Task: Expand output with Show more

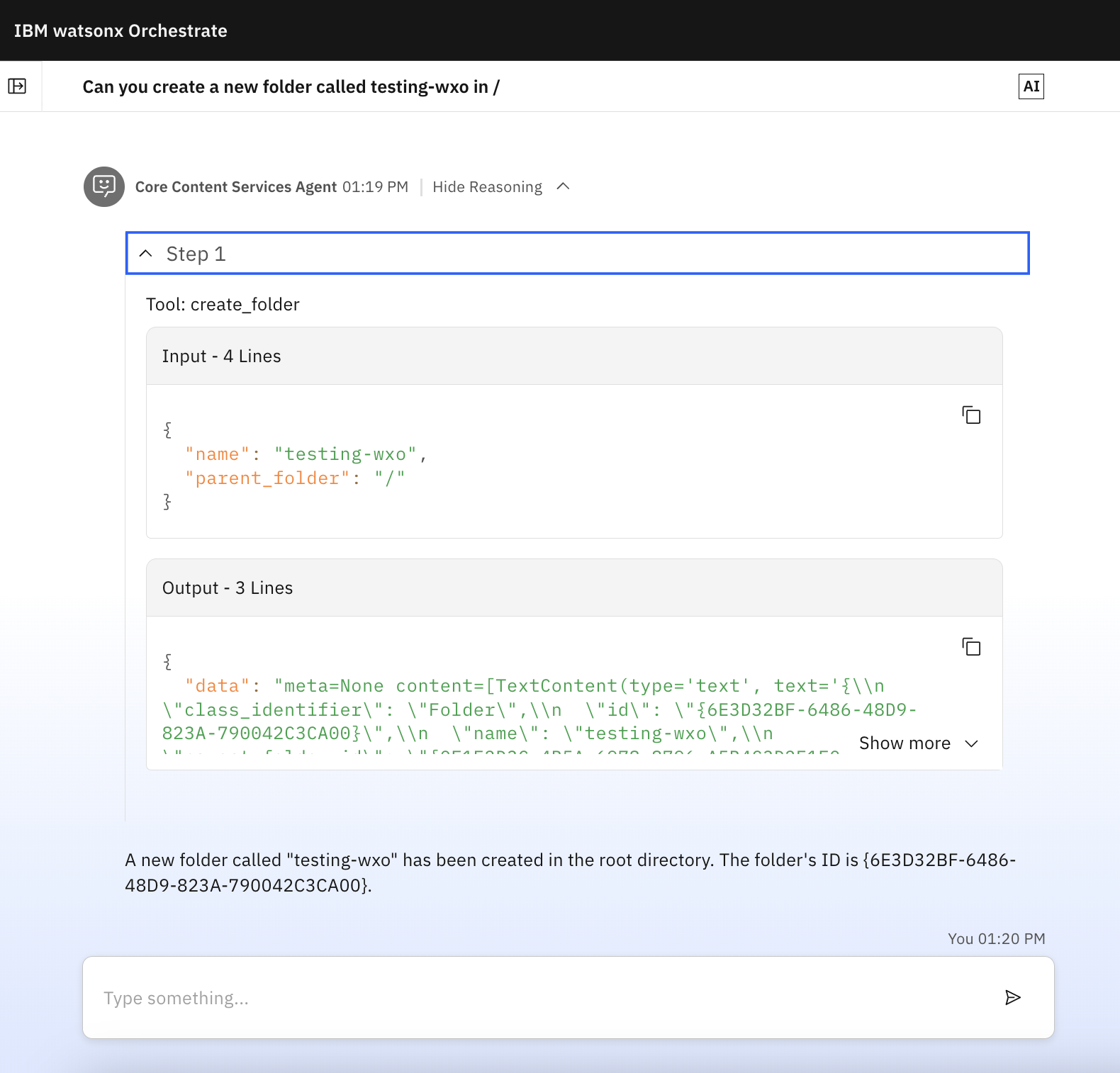Action: tap(905, 743)
